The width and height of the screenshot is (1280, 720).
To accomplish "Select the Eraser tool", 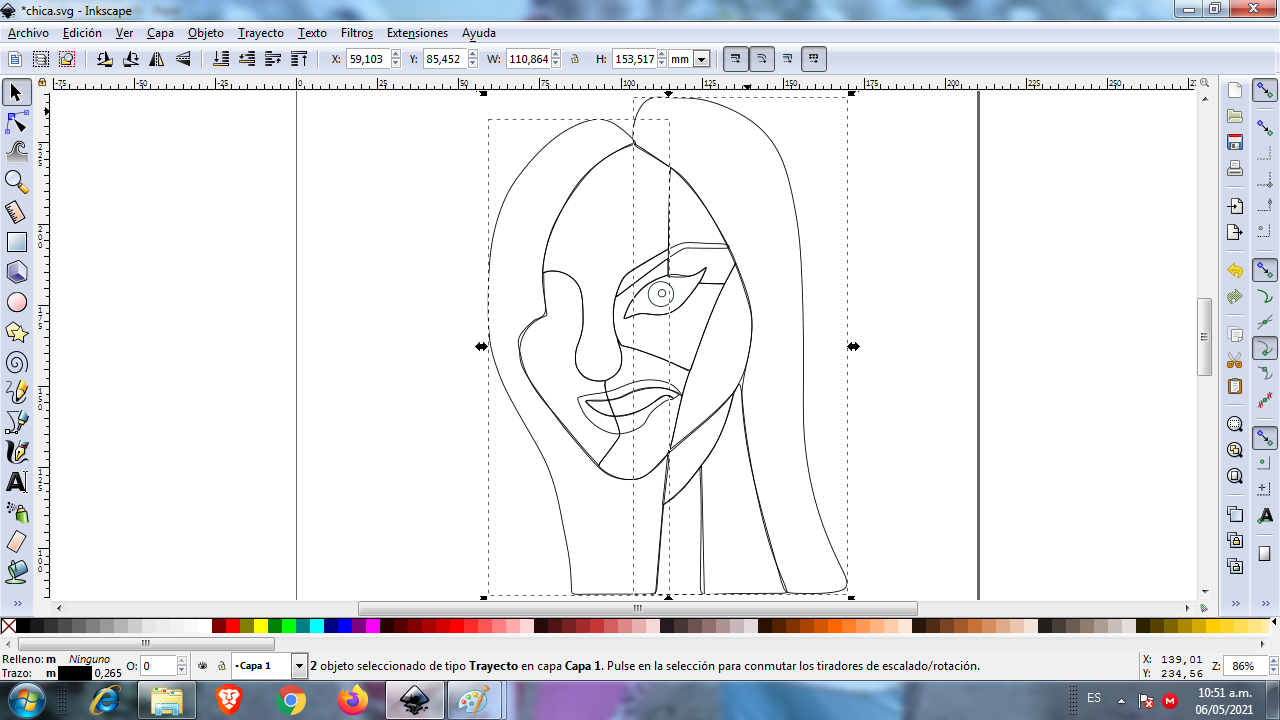I will [16, 542].
